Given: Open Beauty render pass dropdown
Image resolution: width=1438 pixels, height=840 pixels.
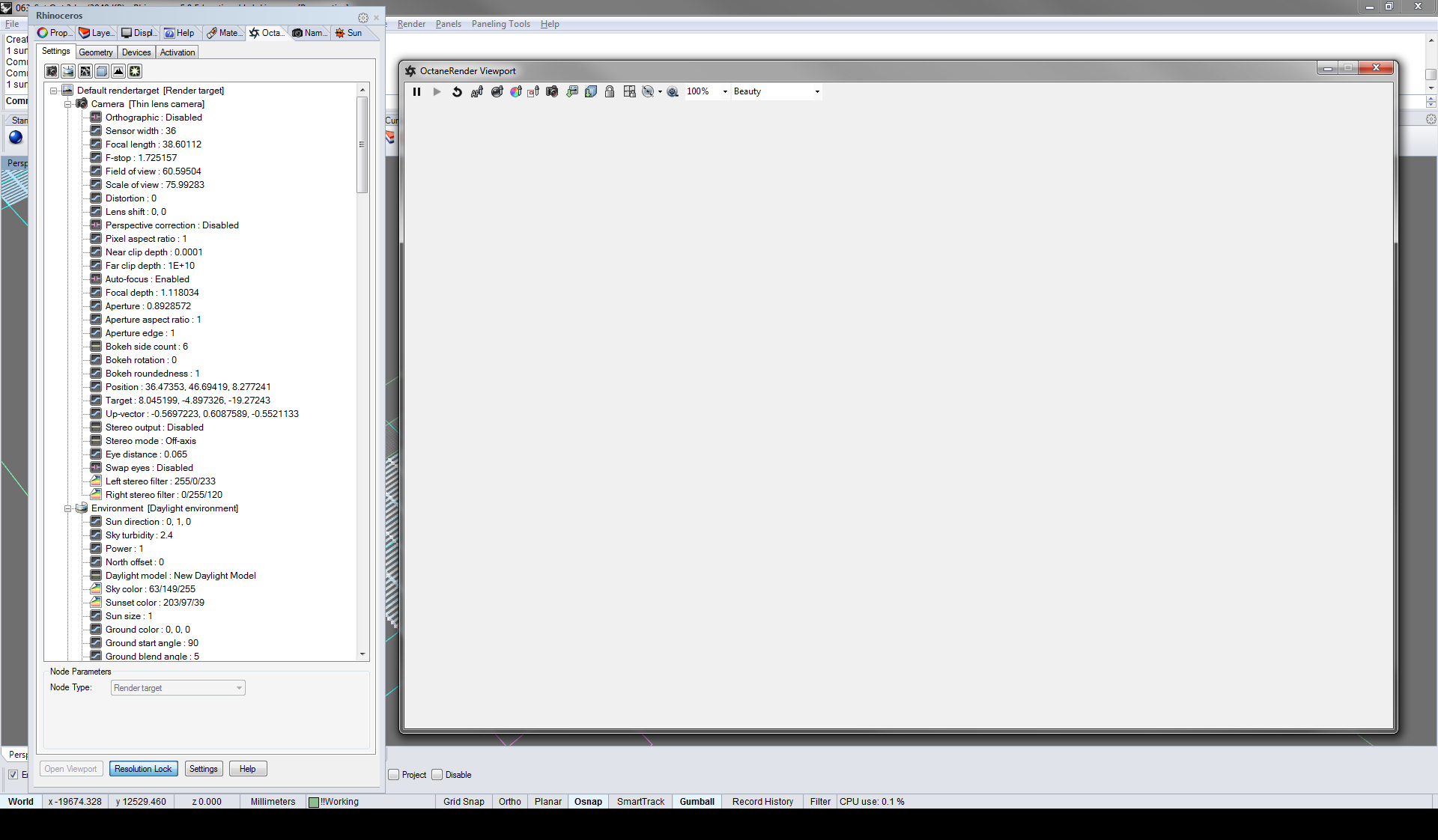Looking at the screenshot, I should click(x=817, y=92).
